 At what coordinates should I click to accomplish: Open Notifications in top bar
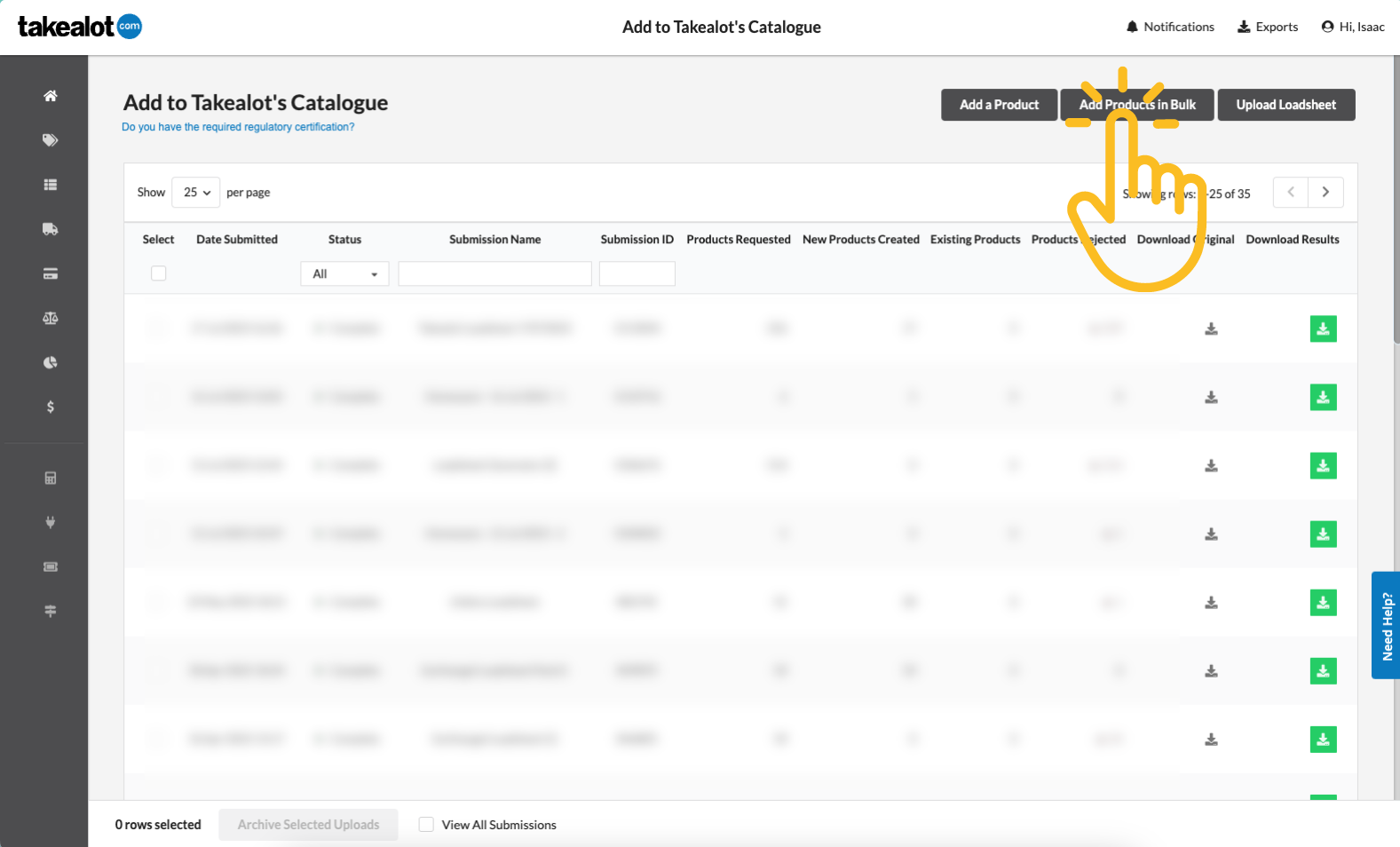pos(1170,27)
